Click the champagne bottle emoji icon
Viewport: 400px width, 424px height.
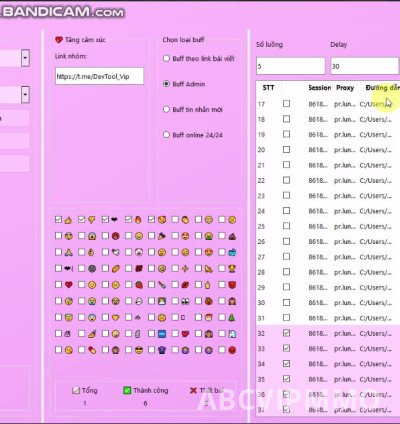click(x=162, y=285)
